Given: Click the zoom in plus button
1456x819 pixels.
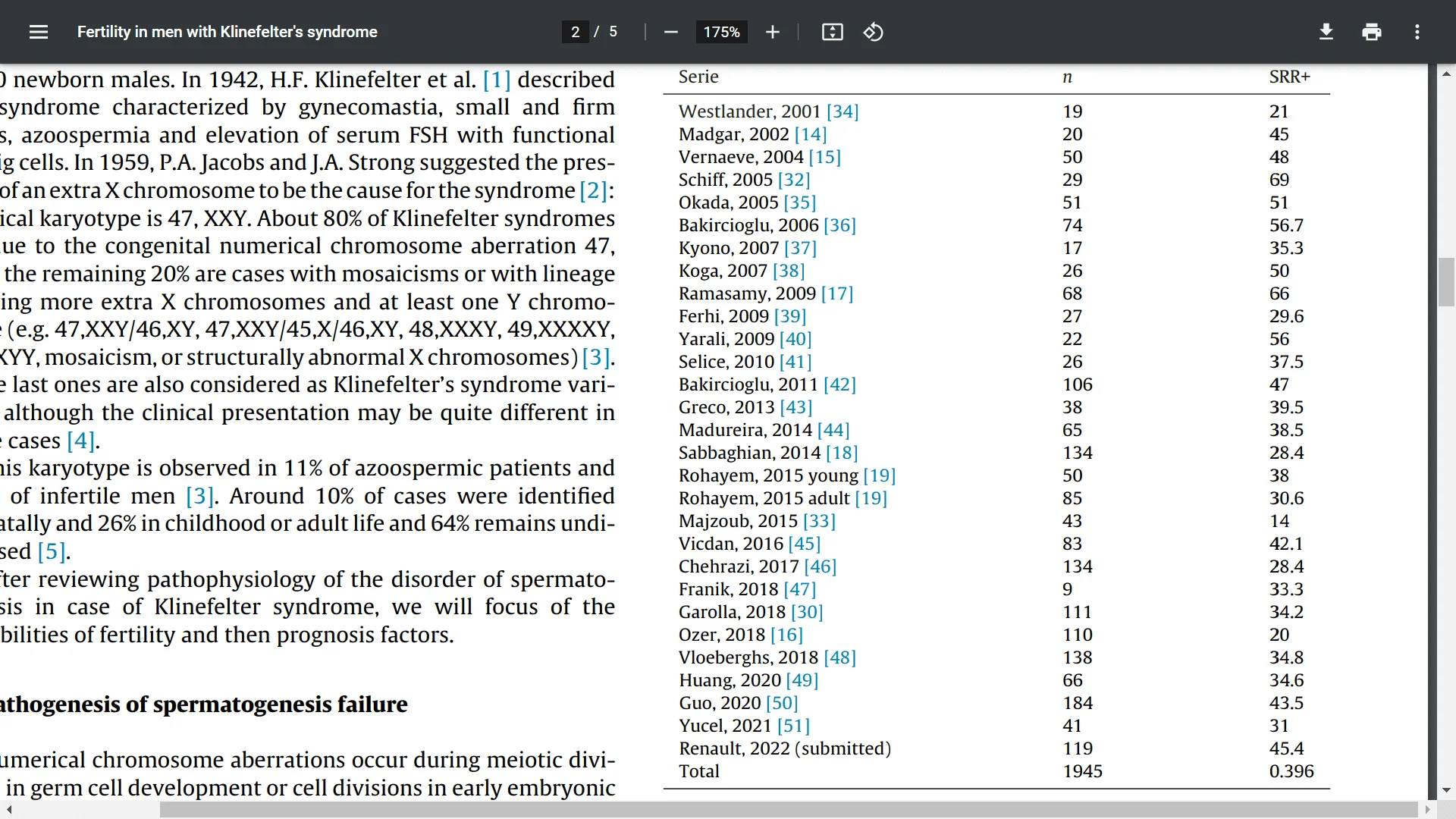Looking at the screenshot, I should coord(772,32).
